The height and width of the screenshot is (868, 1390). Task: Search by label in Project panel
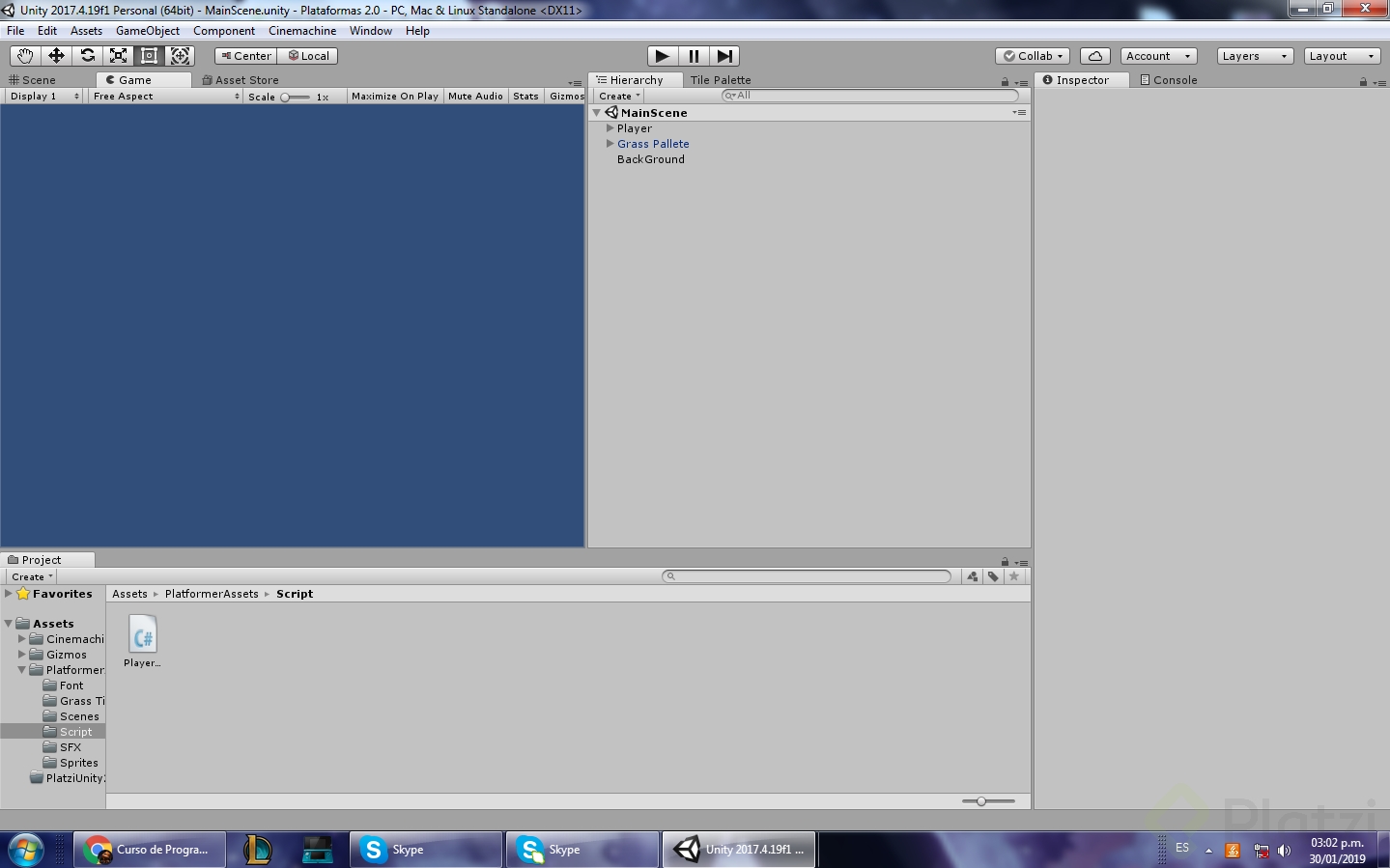tap(993, 576)
